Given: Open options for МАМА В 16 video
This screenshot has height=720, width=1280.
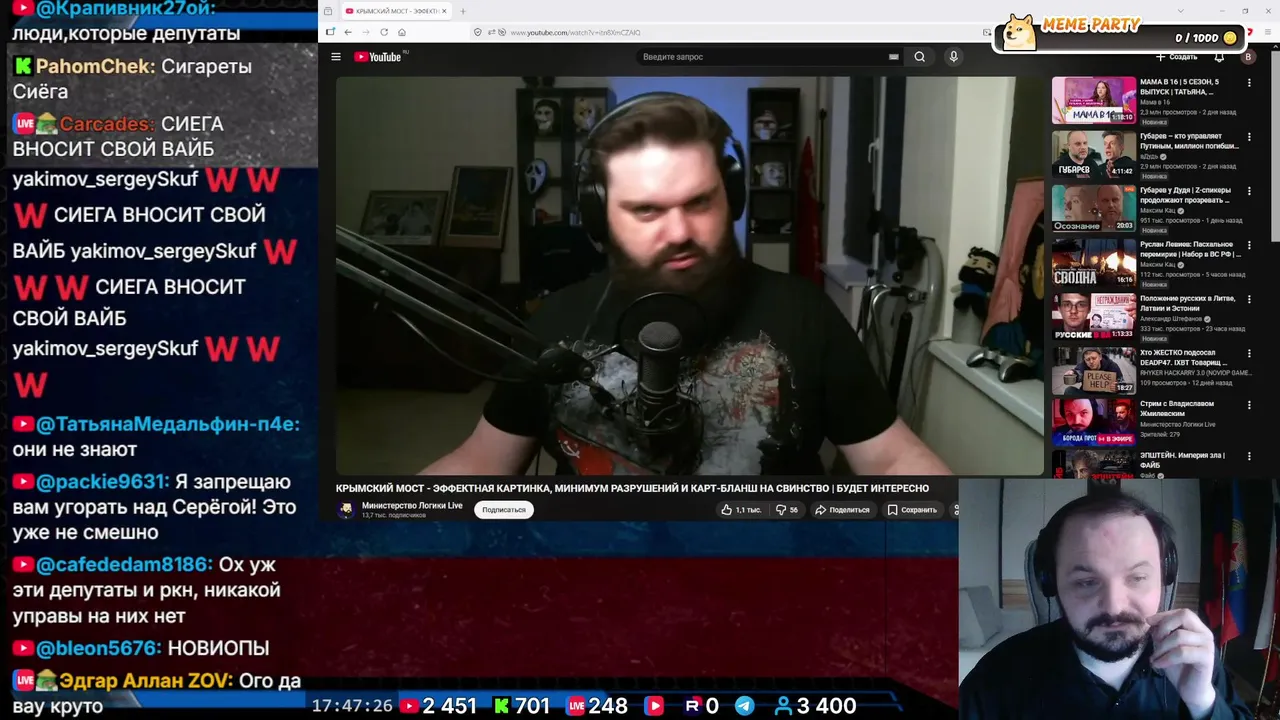Looking at the screenshot, I should (x=1249, y=83).
